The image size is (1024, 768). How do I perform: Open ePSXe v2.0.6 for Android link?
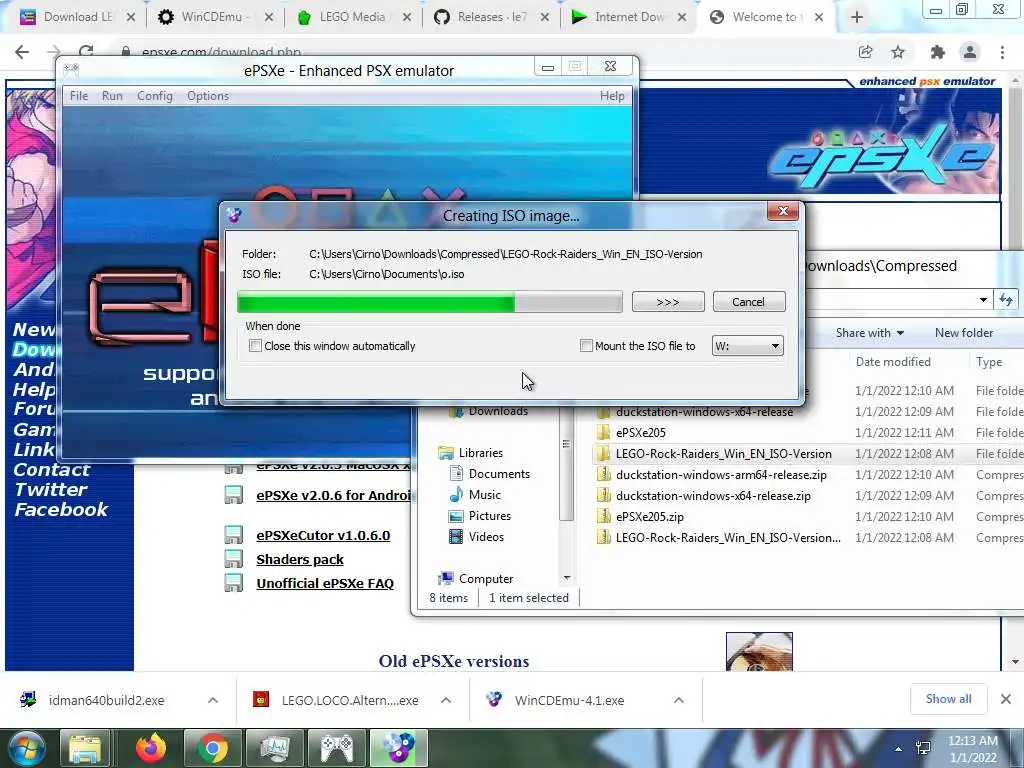pyautogui.click(x=333, y=496)
